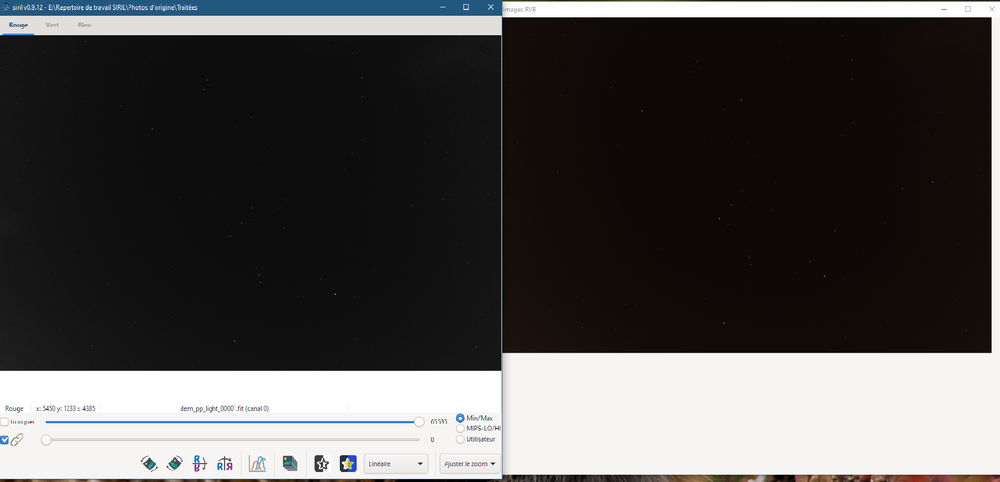
Task: Click the Siril red channel image preview
Action: pos(250,203)
